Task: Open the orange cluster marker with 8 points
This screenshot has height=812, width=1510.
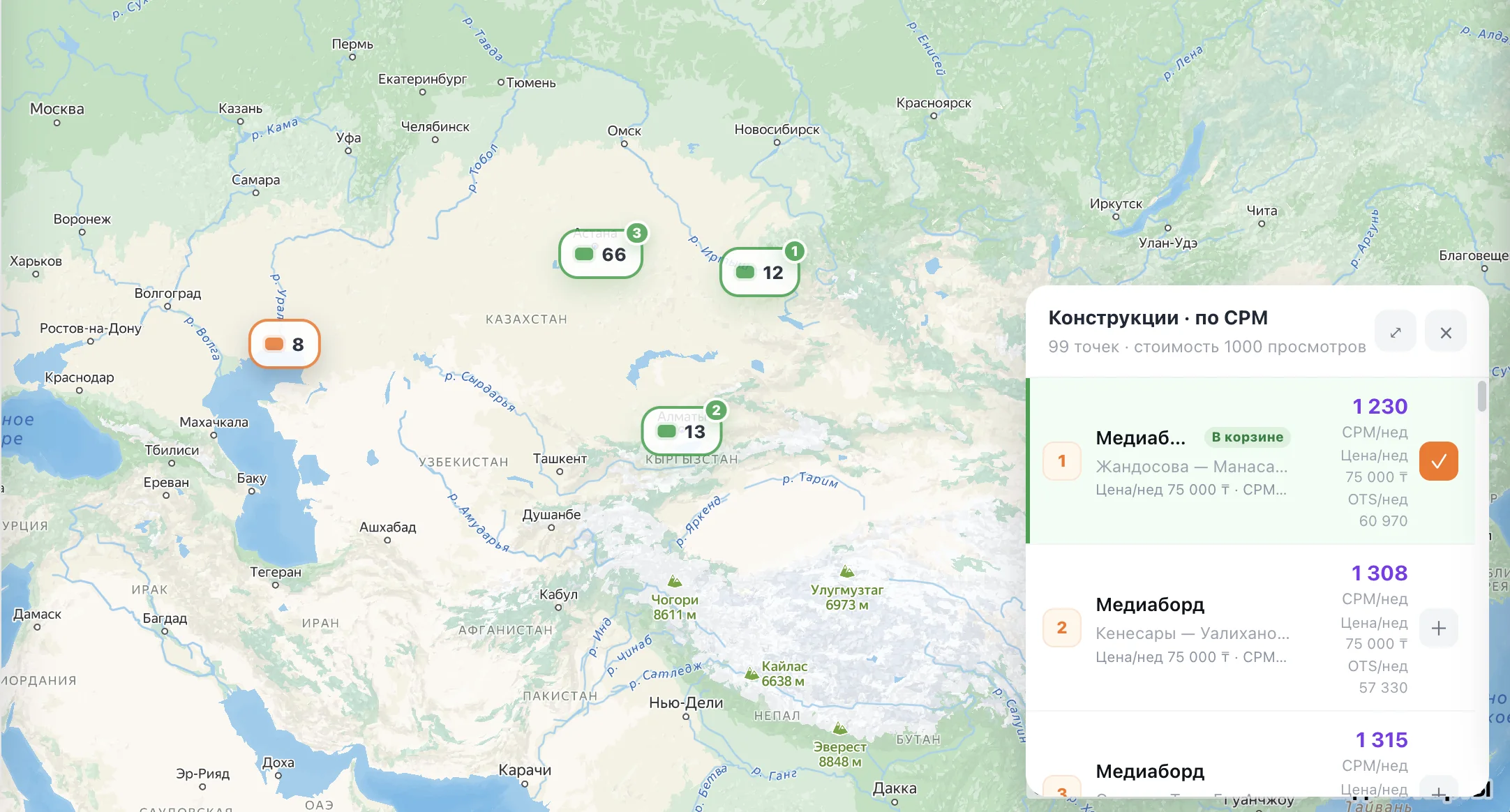Action: pyautogui.click(x=285, y=344)
